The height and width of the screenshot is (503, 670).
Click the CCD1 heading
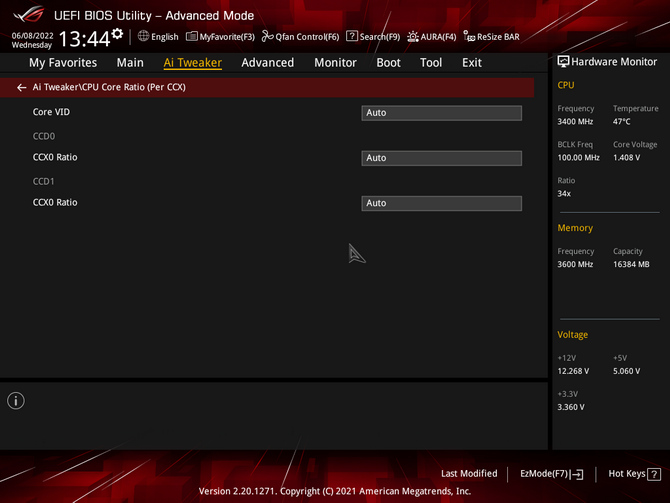coord(44,182)
